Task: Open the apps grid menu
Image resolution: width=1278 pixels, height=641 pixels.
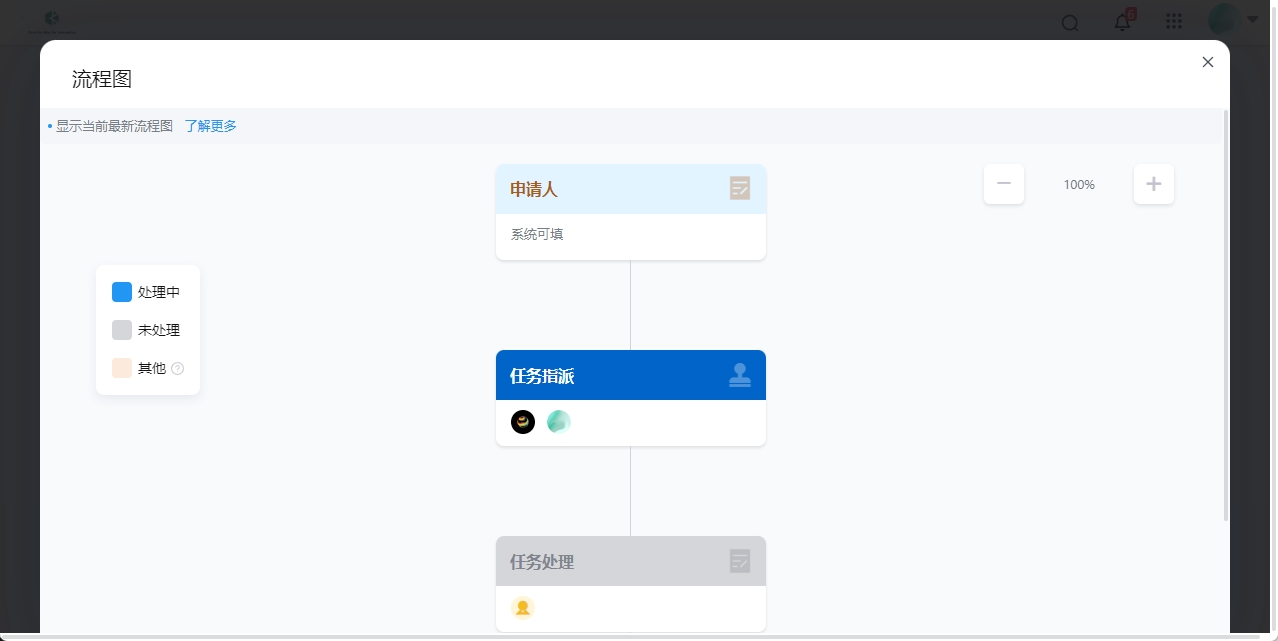Action: [x=1174, y=22]
